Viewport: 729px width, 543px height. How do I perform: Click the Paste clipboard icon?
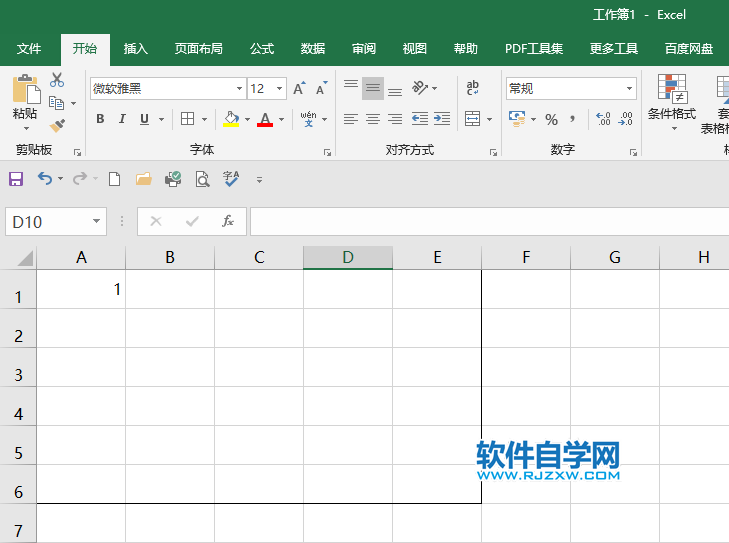coord(26,89)
